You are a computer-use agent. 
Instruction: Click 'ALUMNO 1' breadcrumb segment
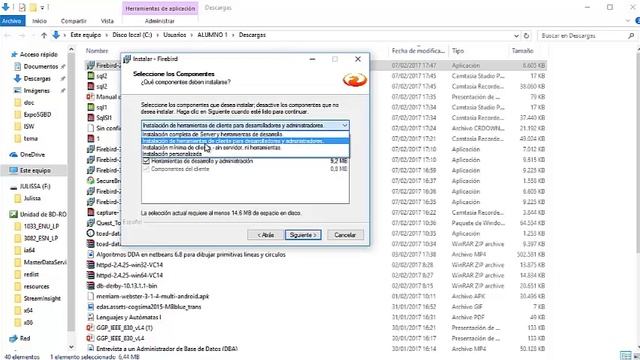(x=212, y=35)
